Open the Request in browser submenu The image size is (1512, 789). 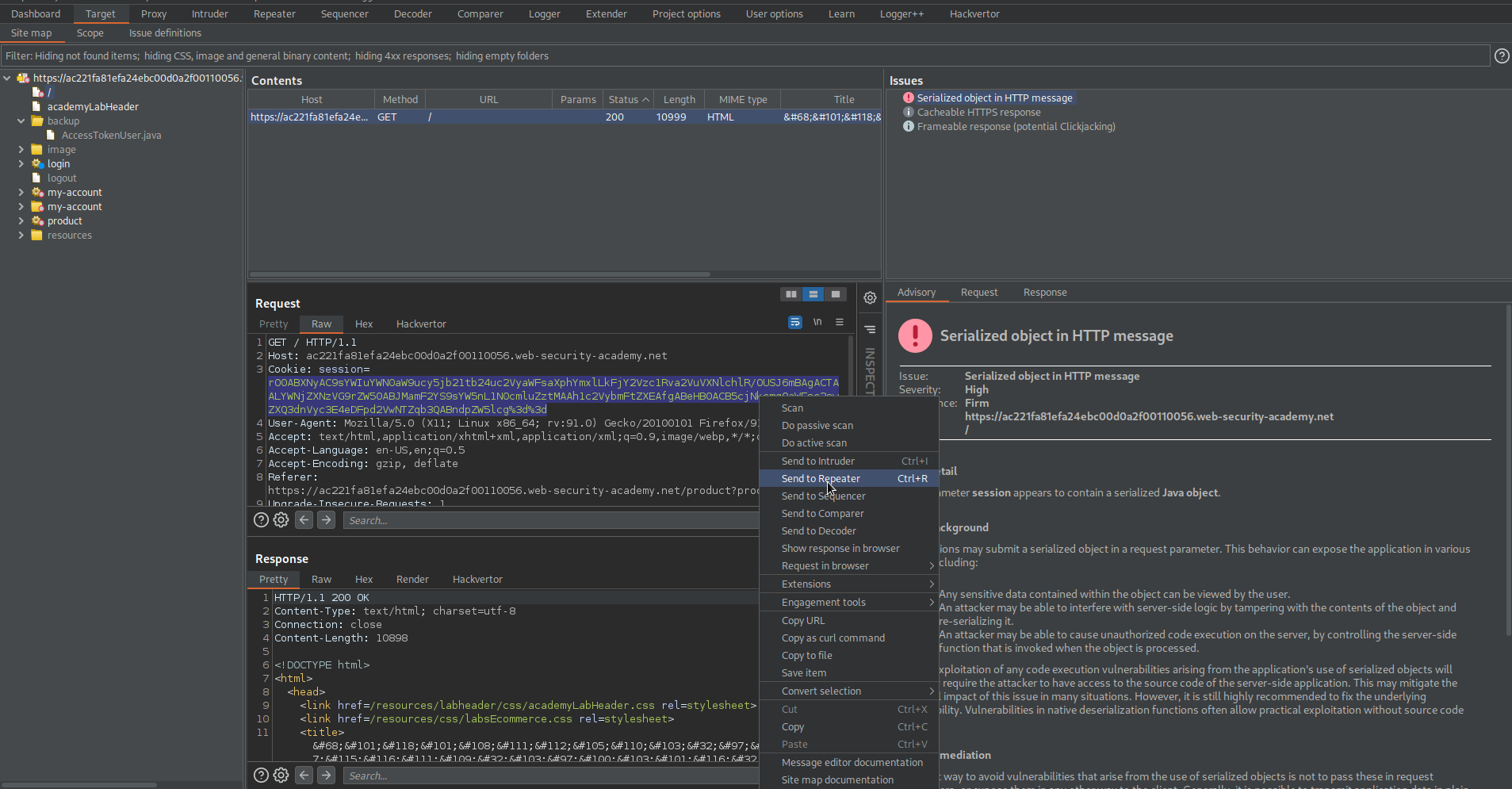[848, 565]
